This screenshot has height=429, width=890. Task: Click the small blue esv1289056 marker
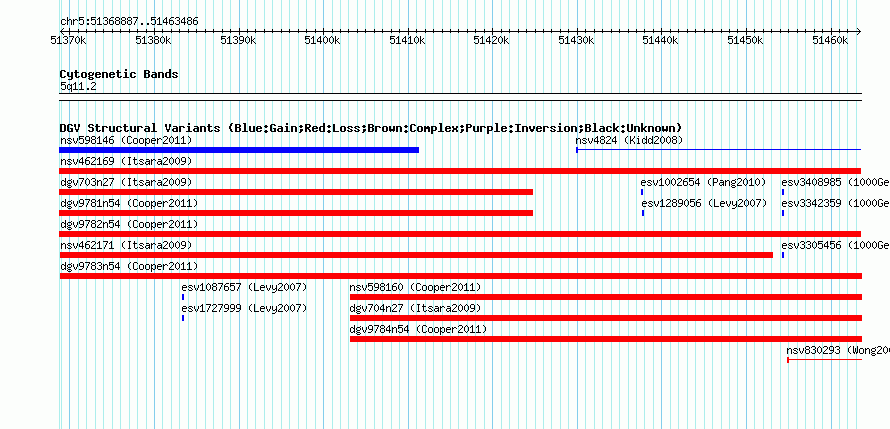tap(643, 213)
